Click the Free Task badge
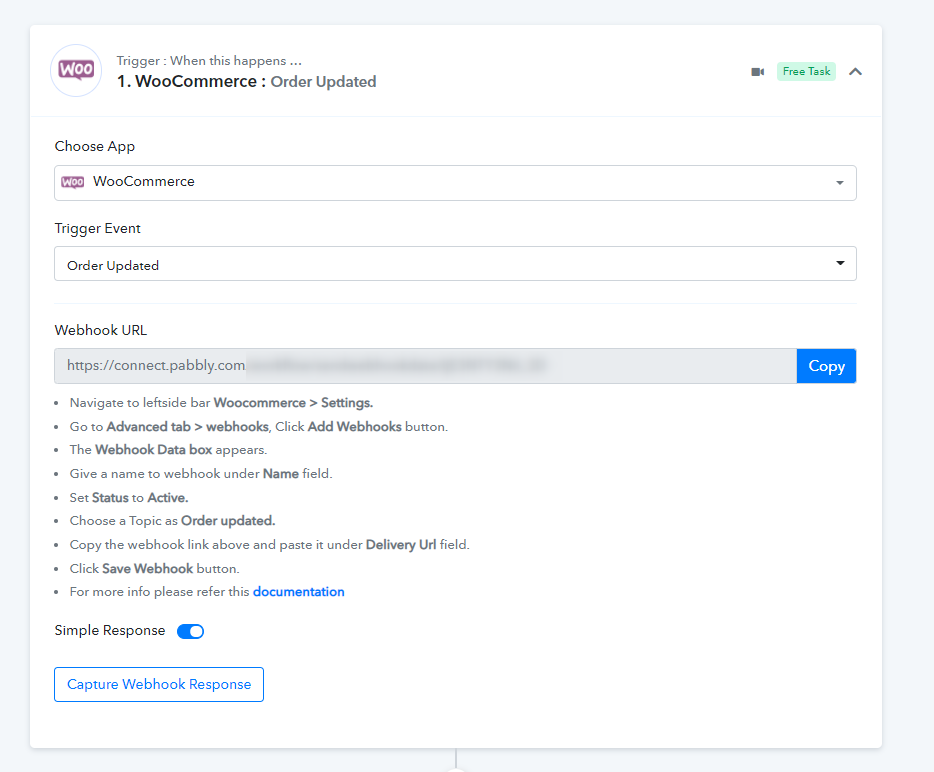The height and width of the screenshot is (772, 934). (806, 71)
